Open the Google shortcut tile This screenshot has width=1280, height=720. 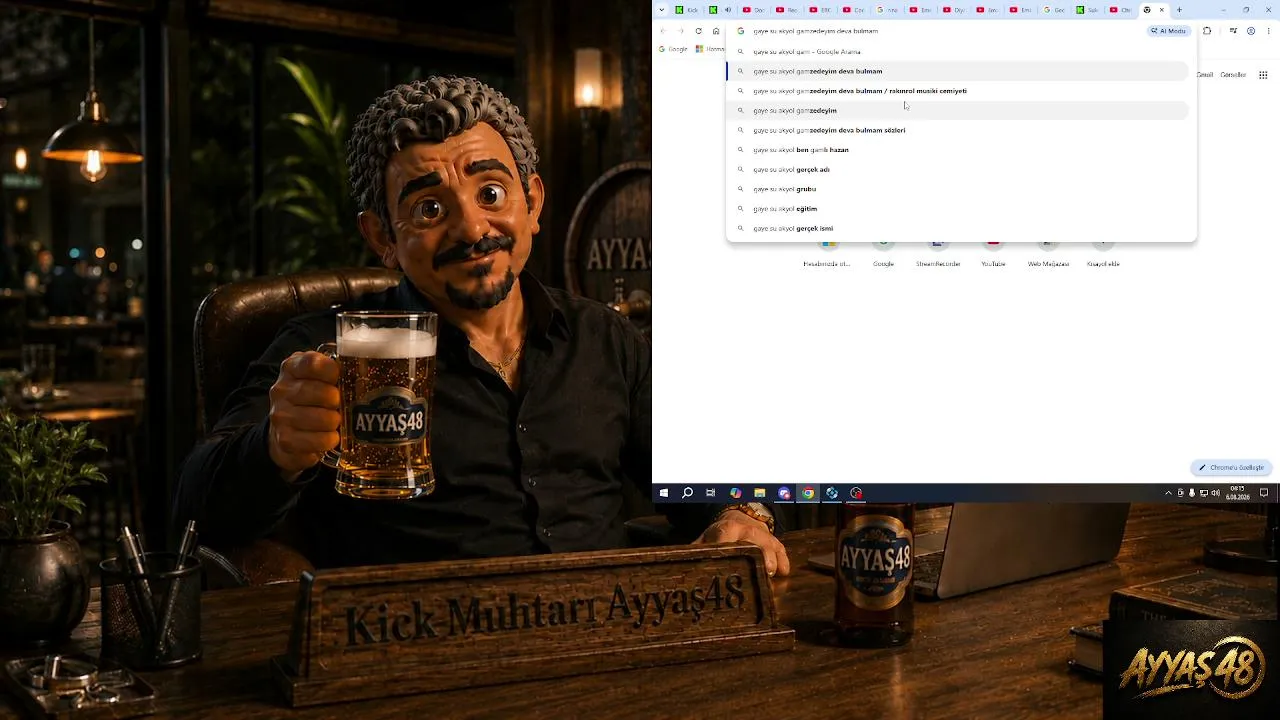883,254
